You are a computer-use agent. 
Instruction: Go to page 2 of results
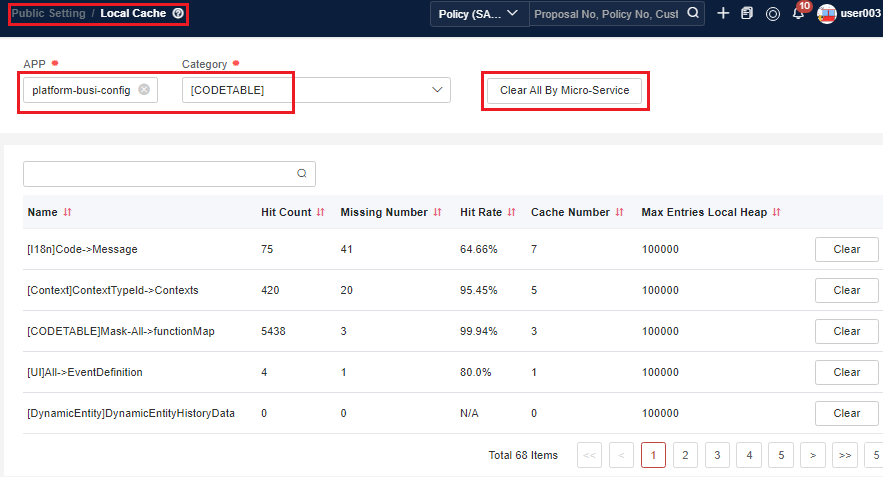[x=685, y=455]
